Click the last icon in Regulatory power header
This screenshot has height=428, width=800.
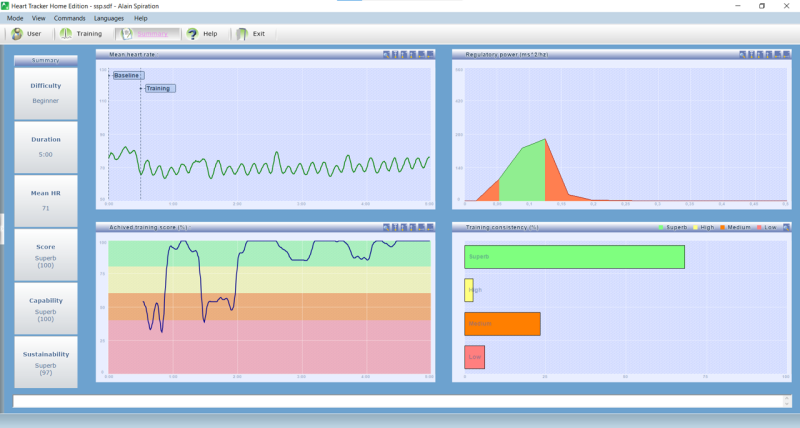point(786,54)
